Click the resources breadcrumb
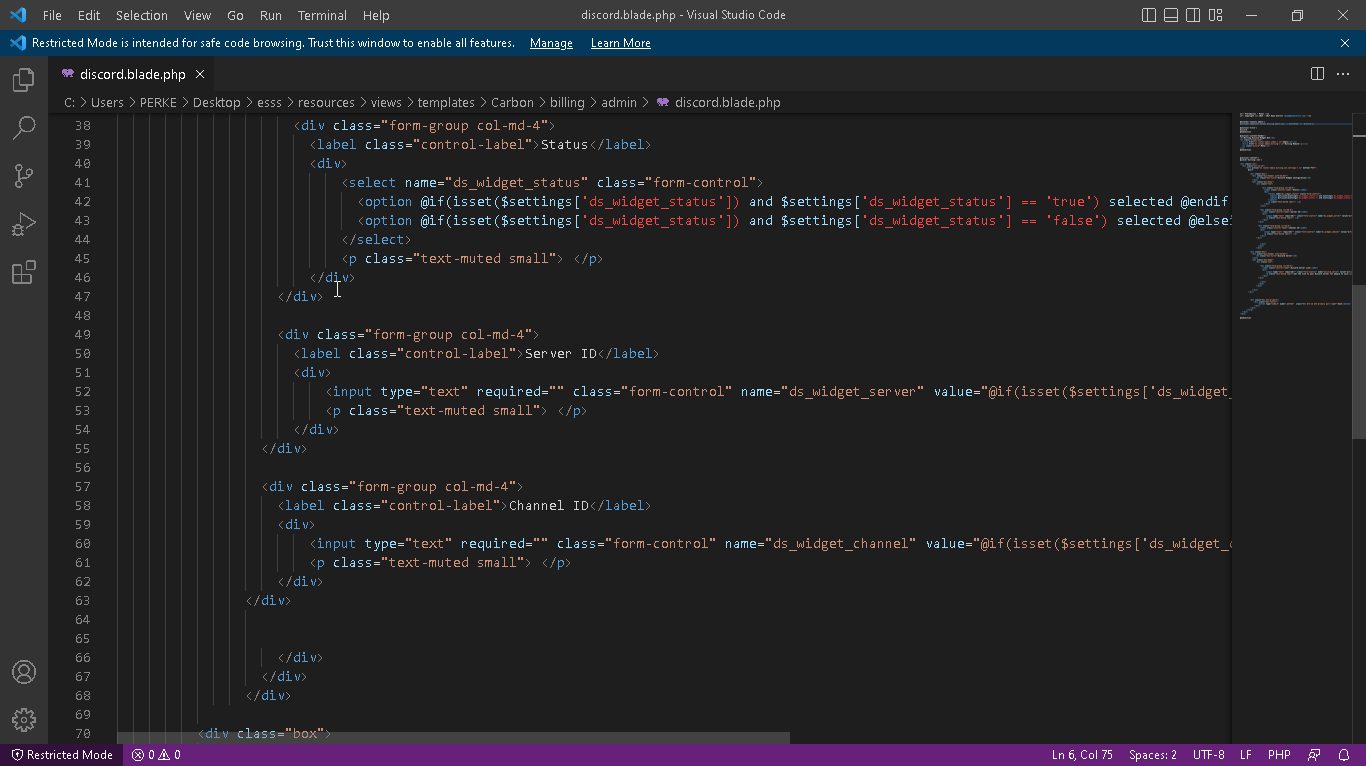This screenshot has width=1366, height=766. tap(326, 102)
